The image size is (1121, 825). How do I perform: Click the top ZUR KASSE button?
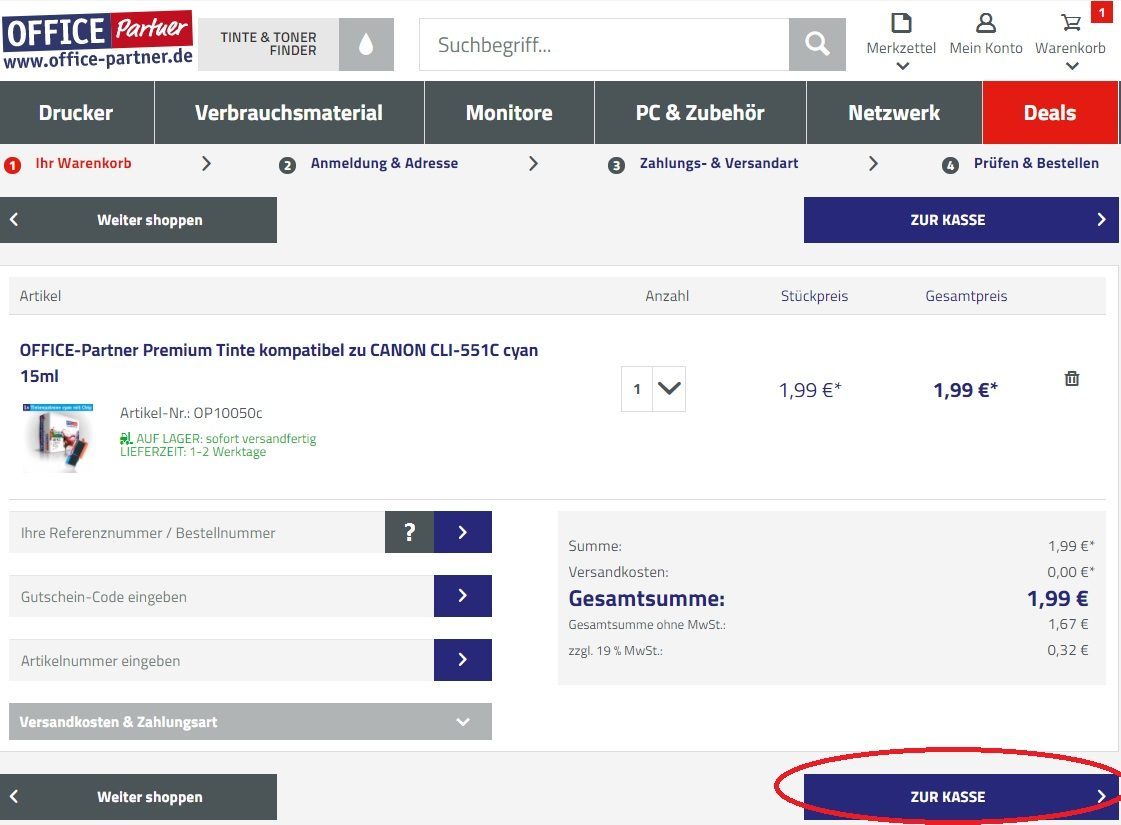click(961, 219)
